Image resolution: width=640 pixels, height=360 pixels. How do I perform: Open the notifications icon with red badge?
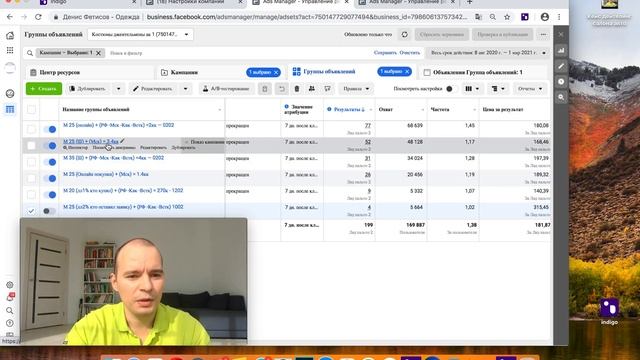point(10,297)
